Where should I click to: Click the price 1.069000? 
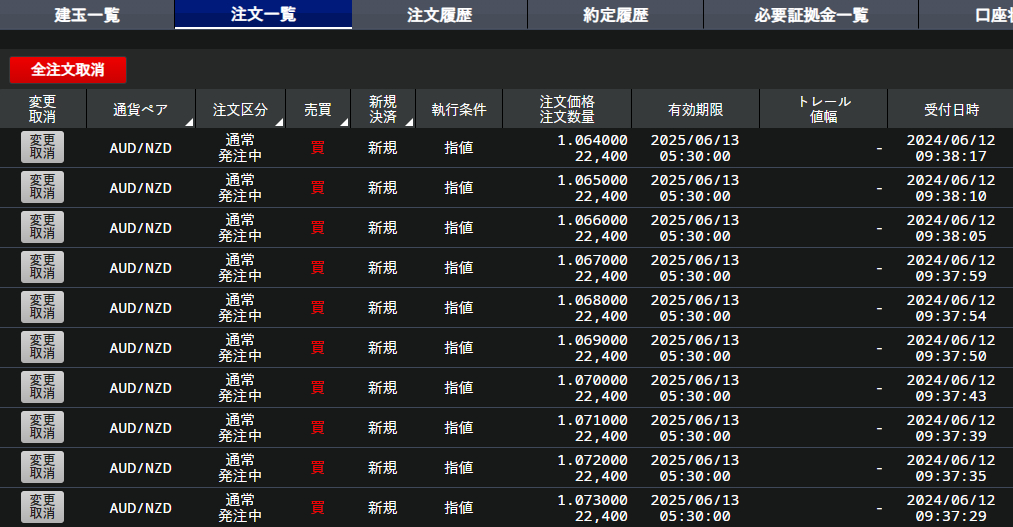pyautogui.click(x=592, y=340)
